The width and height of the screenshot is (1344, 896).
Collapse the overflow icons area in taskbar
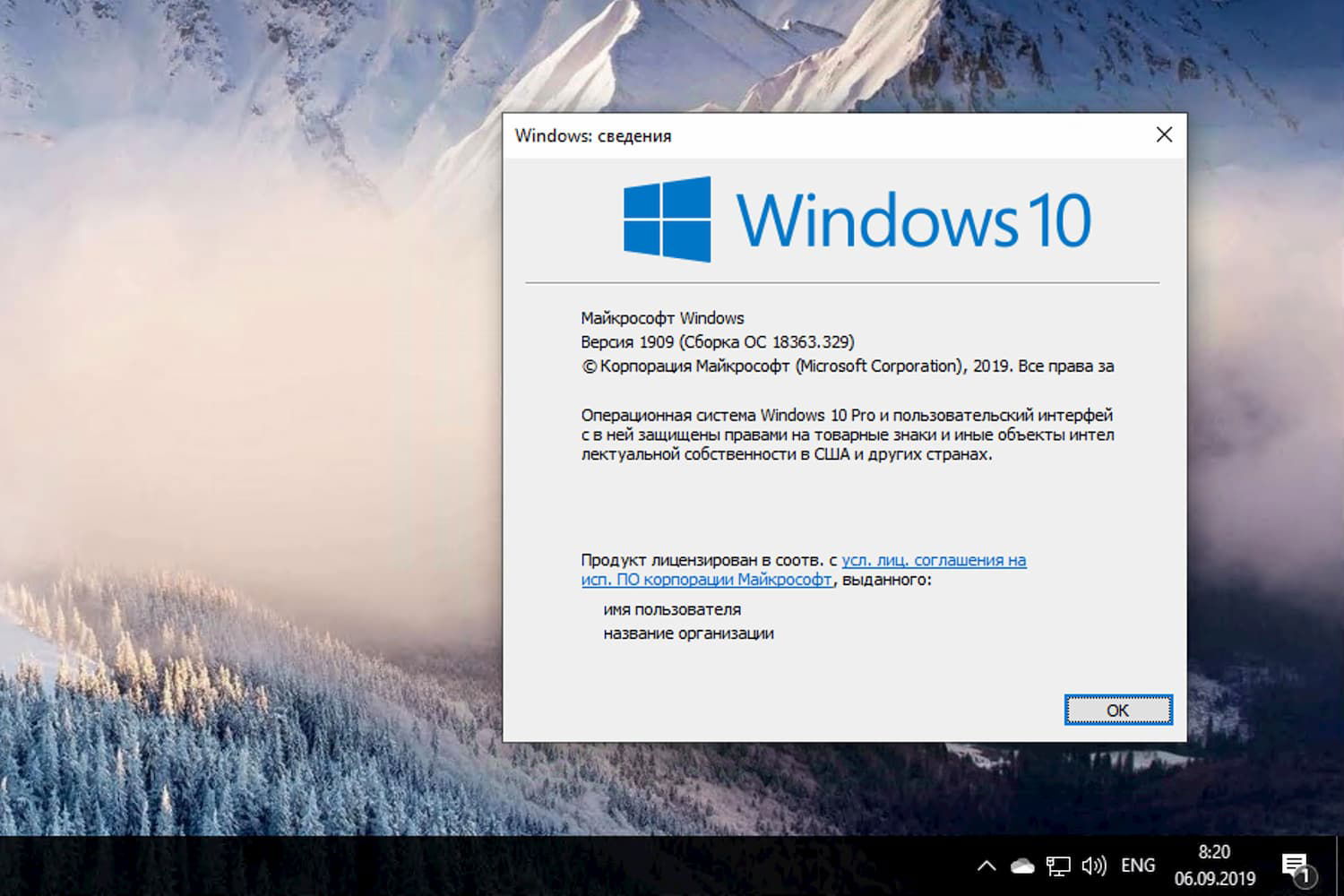tap(986, 866)
